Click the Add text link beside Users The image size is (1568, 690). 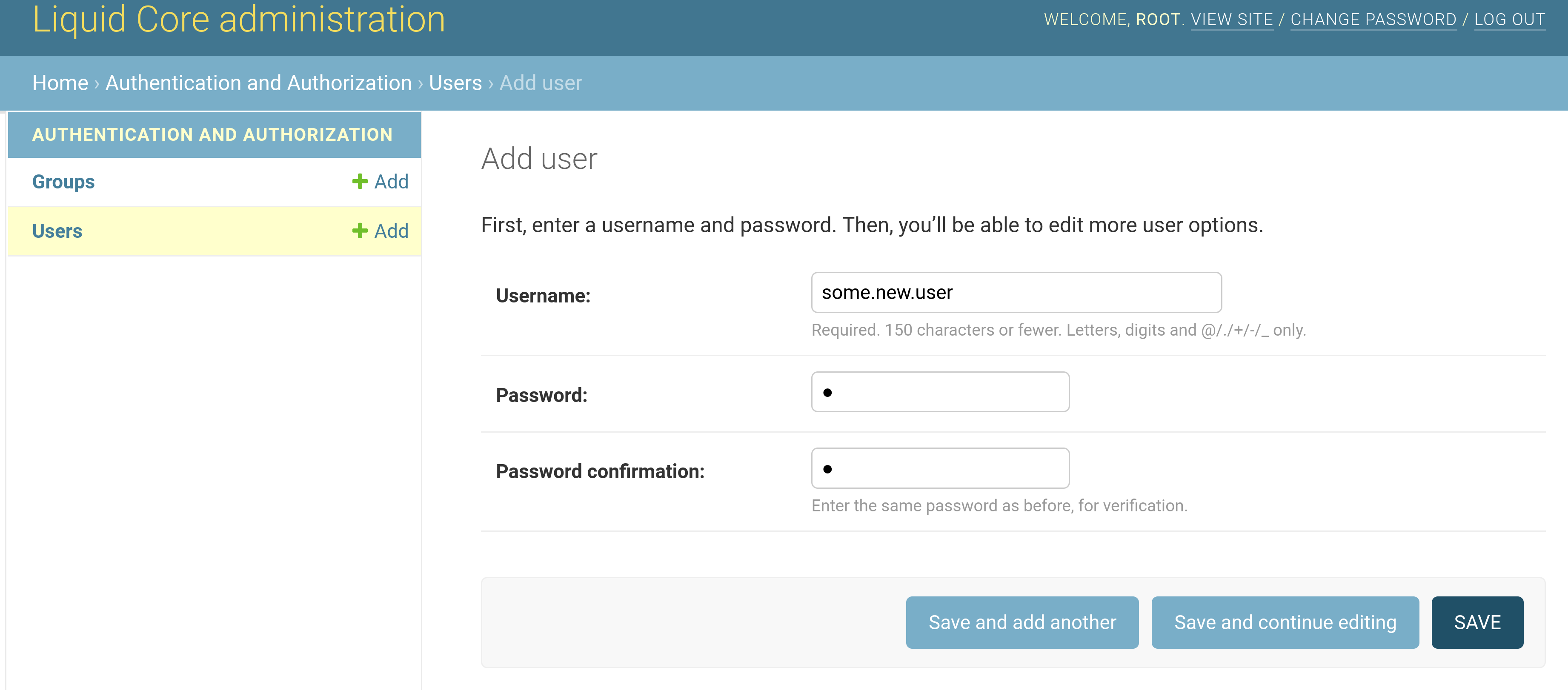pos(392,231)
